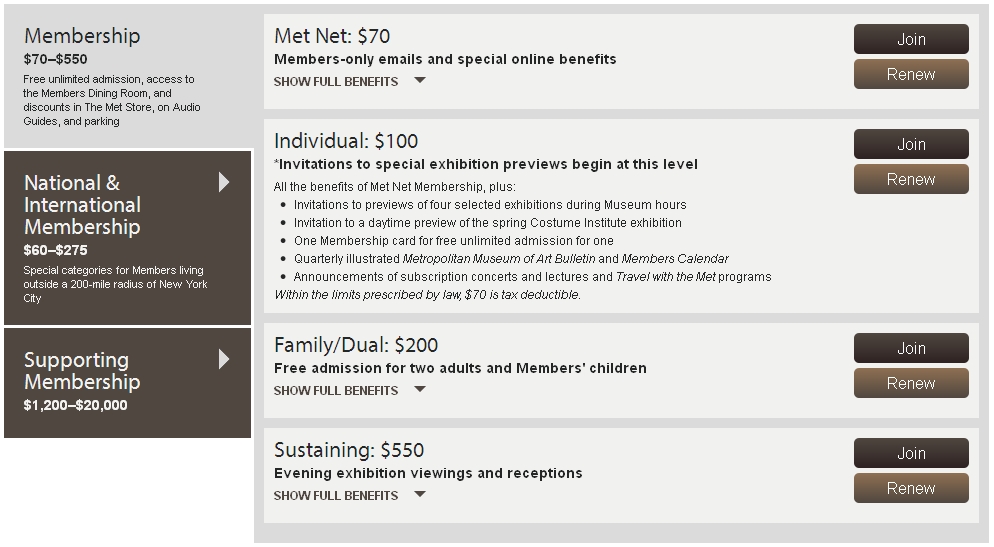Join the Individual $100 membership
The image size is (994, 547).
pyautogui.click(x=911, y=144)
